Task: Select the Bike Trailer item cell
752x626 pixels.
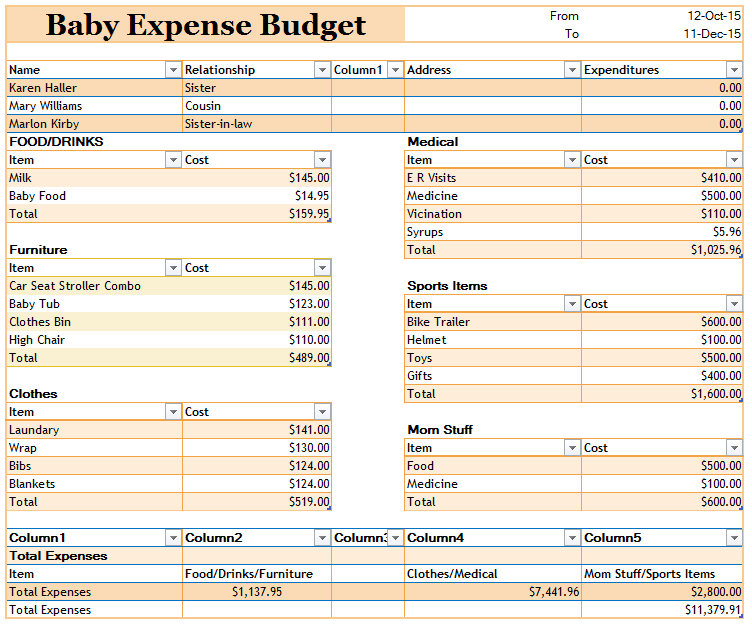Action: (493, 322)
